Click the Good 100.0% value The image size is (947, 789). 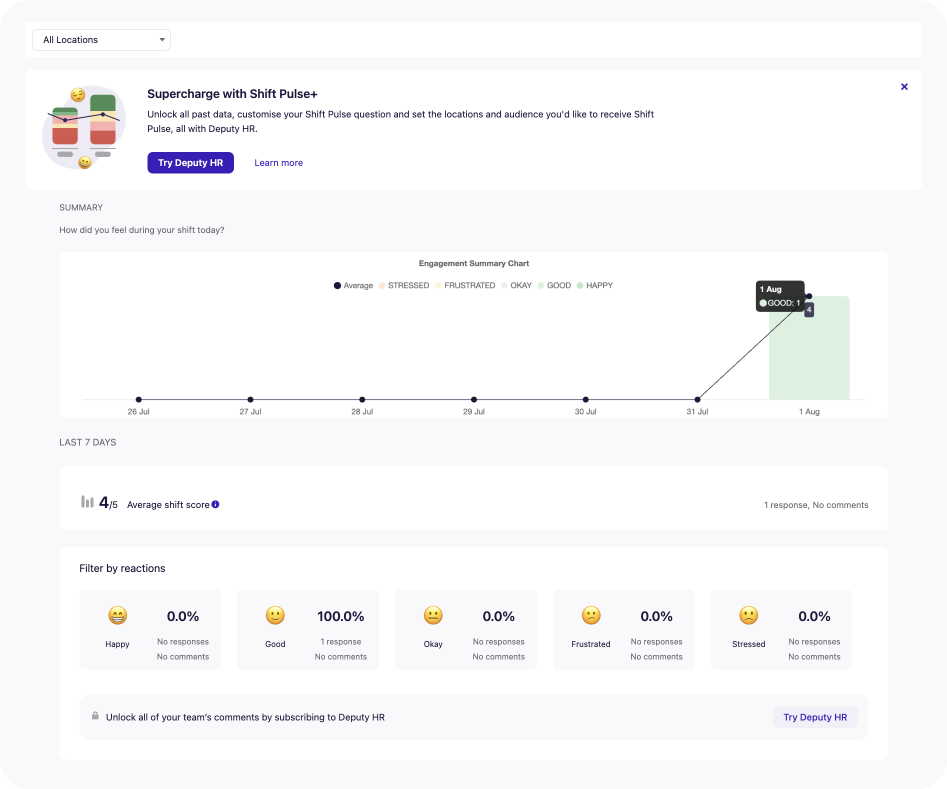(x=341, y=616)
